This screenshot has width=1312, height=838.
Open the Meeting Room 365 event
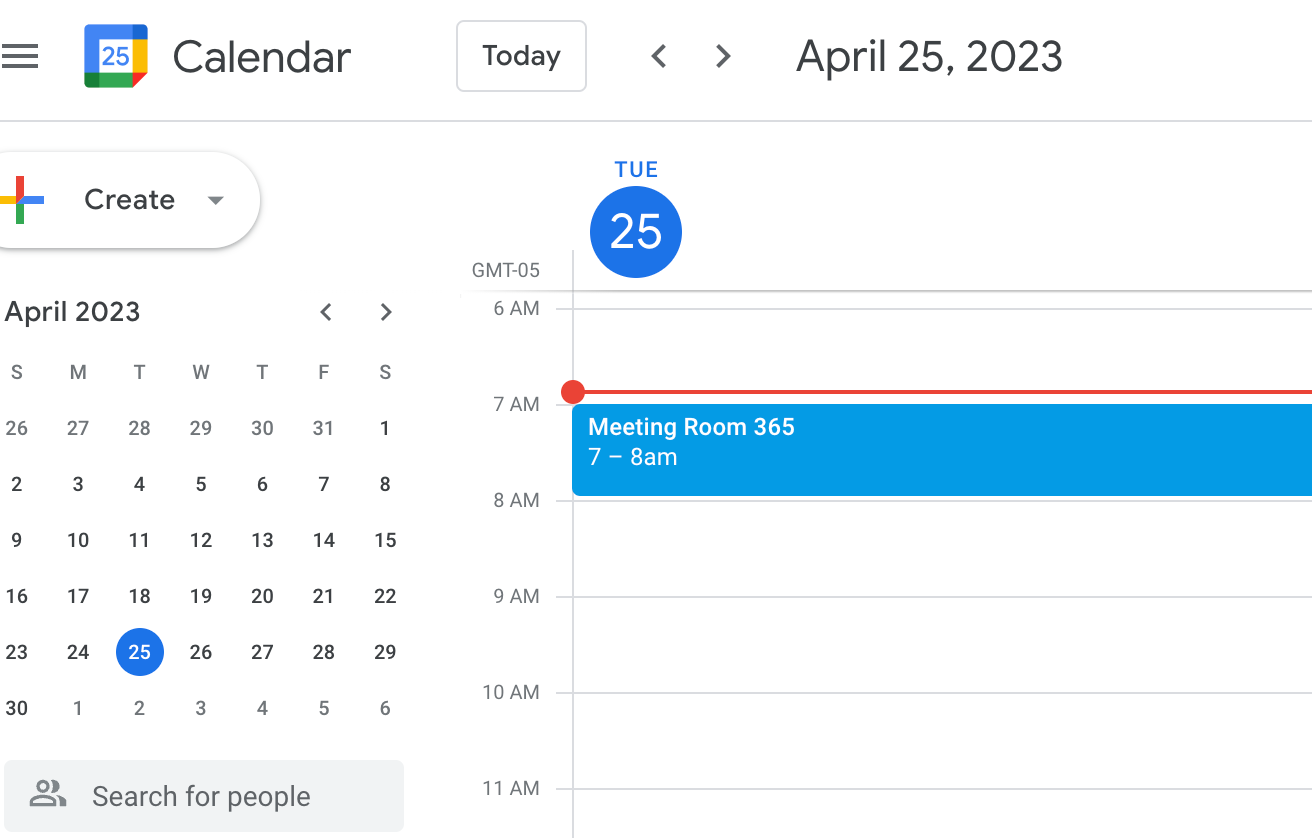coord(940,449)
